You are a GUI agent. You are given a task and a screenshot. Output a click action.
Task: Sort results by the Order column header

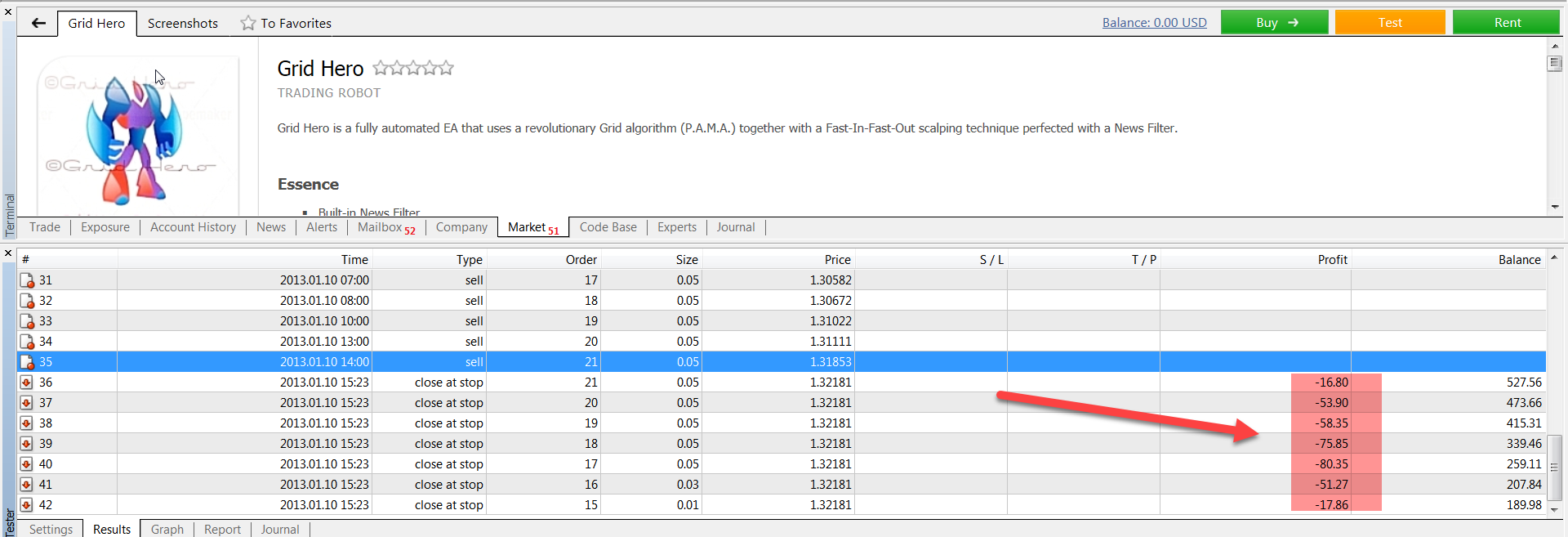click(x=543, y=259)
